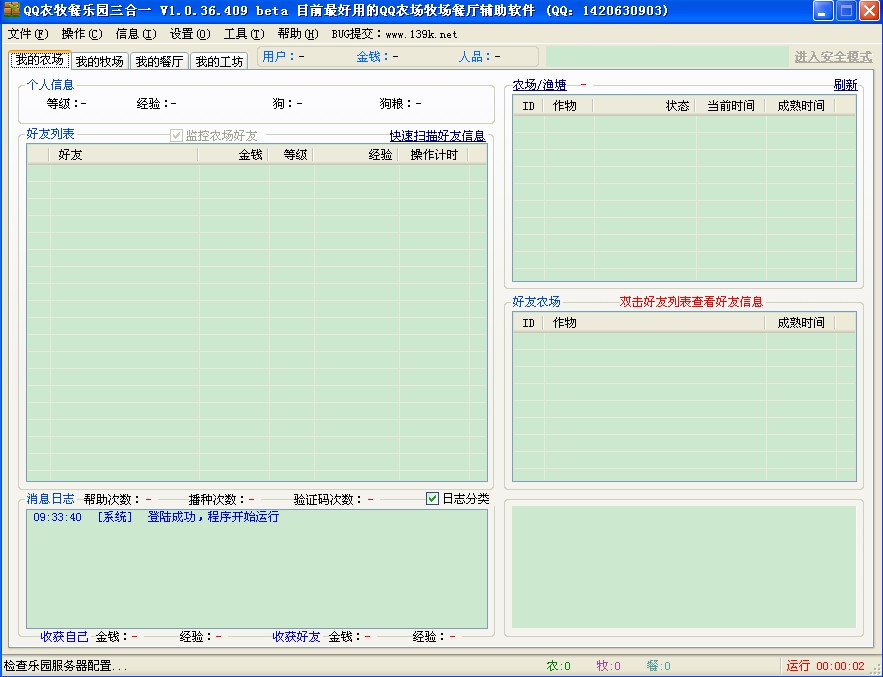This screenshot has width=883, height=677.
Task: Open the 设置(O) menu
Action: 190,34
